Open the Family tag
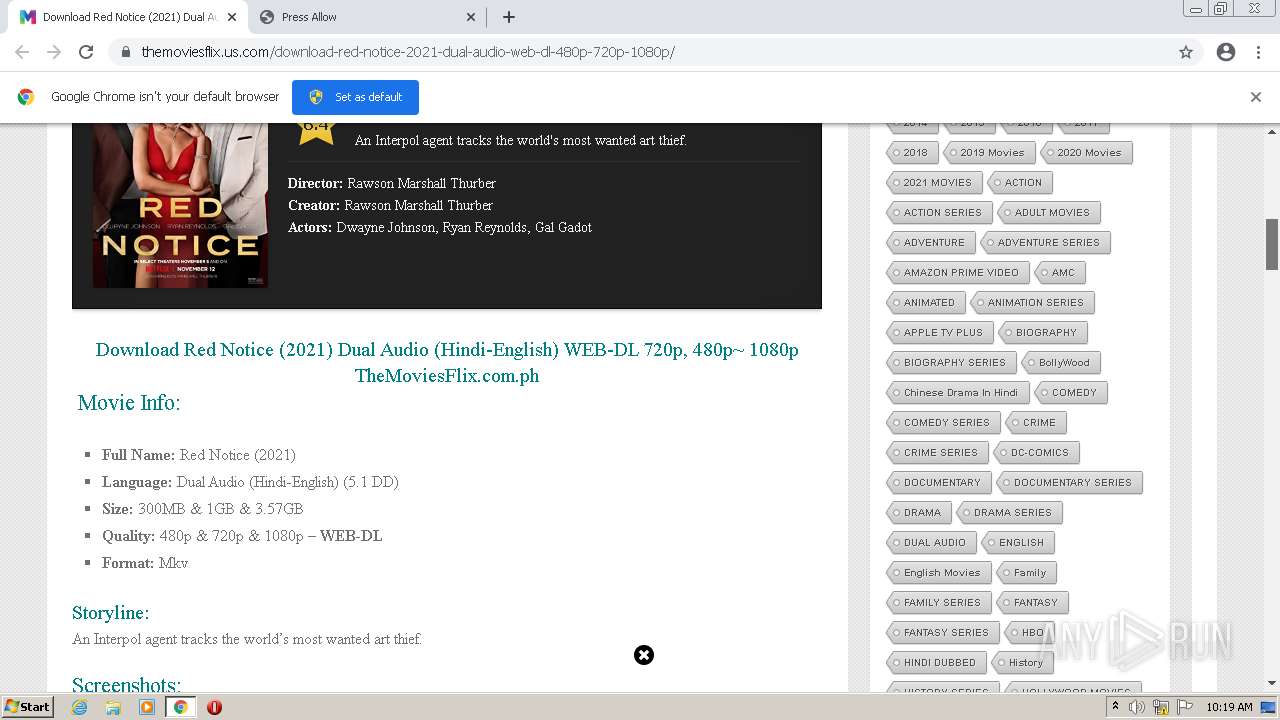Image resolution: width=1280 pixels, height=720 pixels. point(1027,573)
